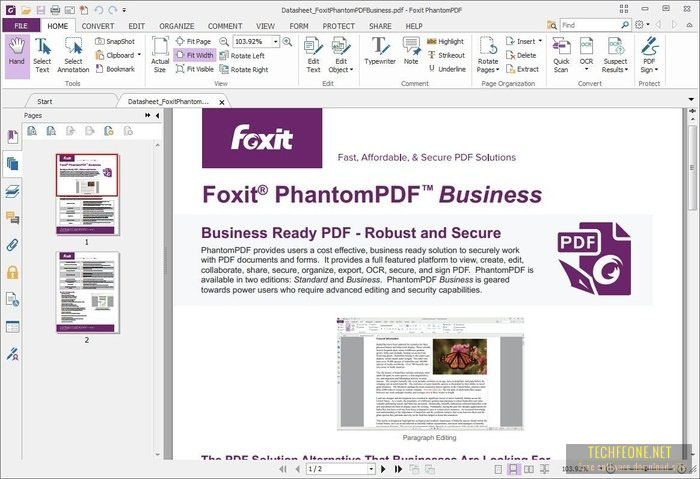Switch to the CONVERT ribbon tab

(98, 26)
